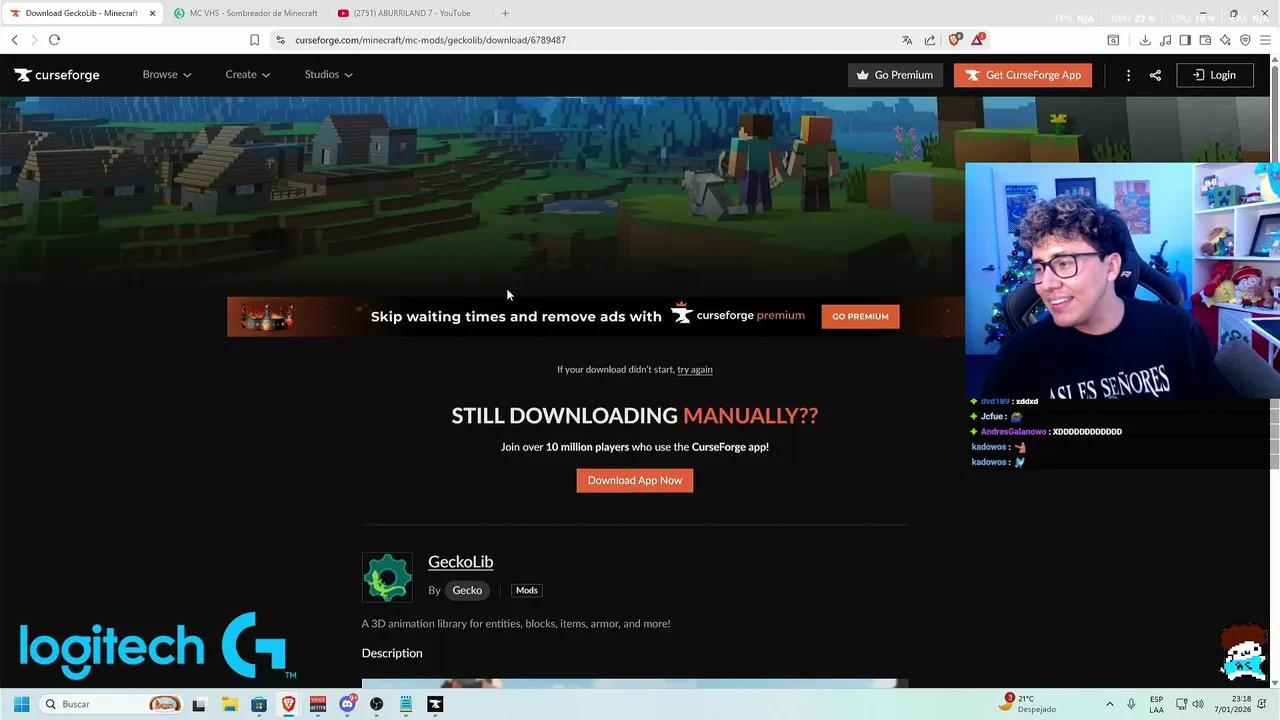Viewport: 1280px width, 720px height.
Task: Open the three-dot more options menu
Action: (x=1128, y=75)
